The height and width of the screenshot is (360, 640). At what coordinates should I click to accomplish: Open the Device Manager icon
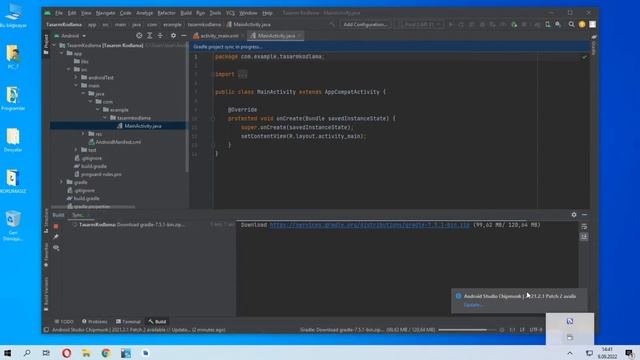548,24
